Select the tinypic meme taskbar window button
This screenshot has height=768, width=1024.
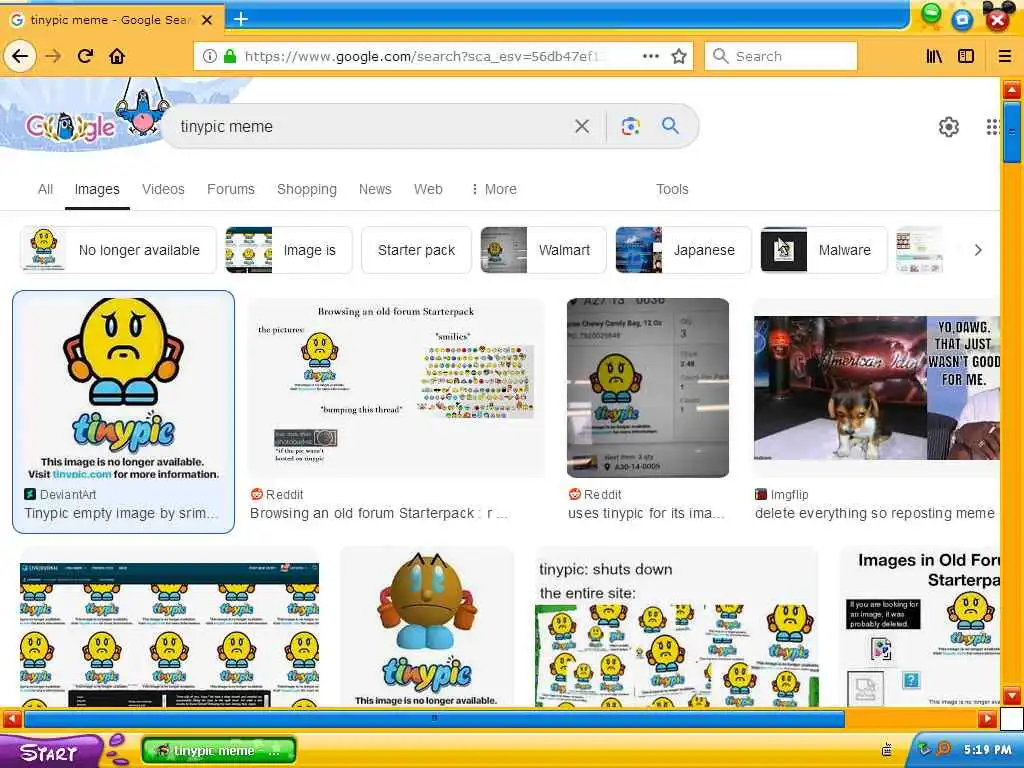pyautogui.click(x=219, y=751)
